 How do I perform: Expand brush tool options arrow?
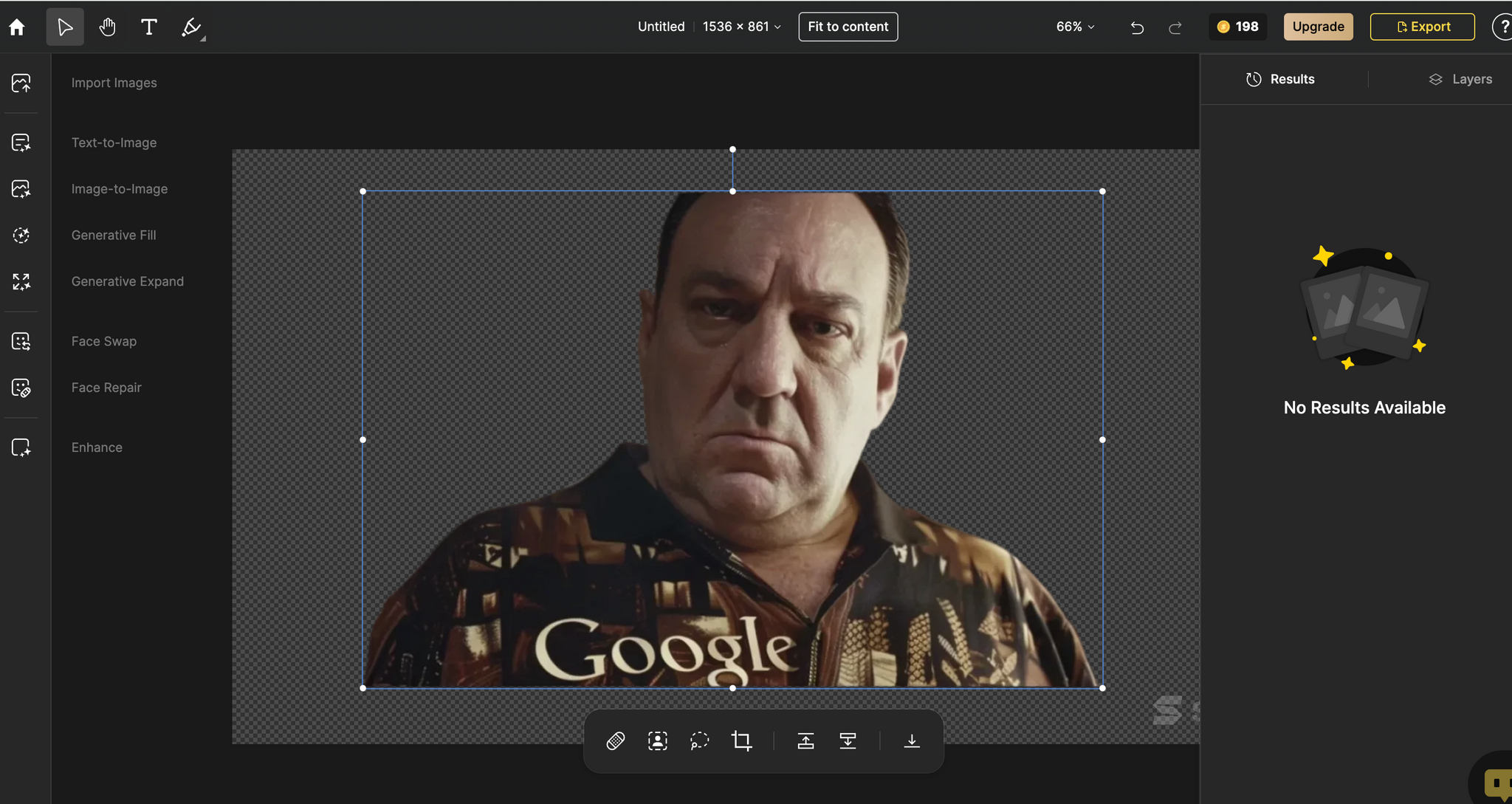pos(203,38)
